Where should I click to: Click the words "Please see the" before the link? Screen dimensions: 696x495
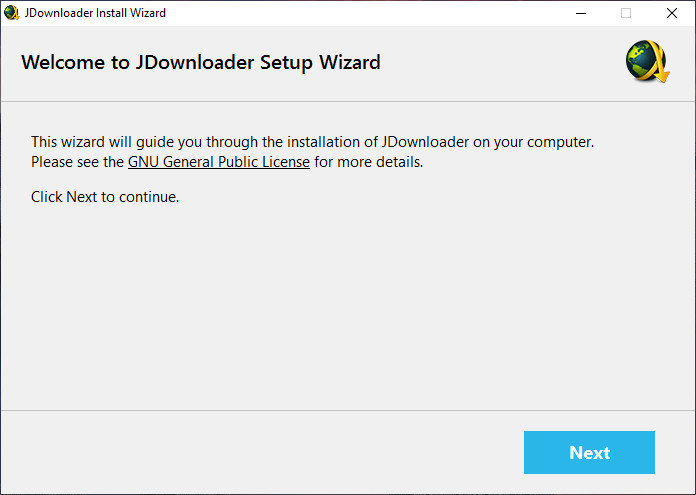[77, 161]
